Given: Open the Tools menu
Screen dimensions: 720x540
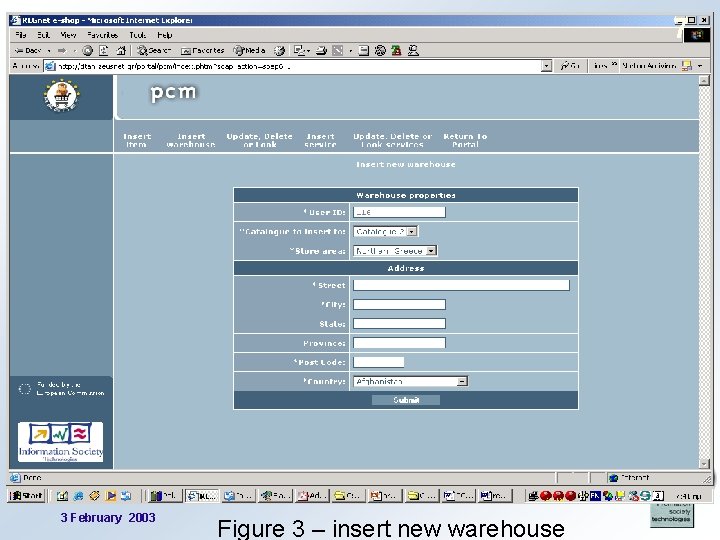Looking at the screenshot, I should click(x=137, y=35).
